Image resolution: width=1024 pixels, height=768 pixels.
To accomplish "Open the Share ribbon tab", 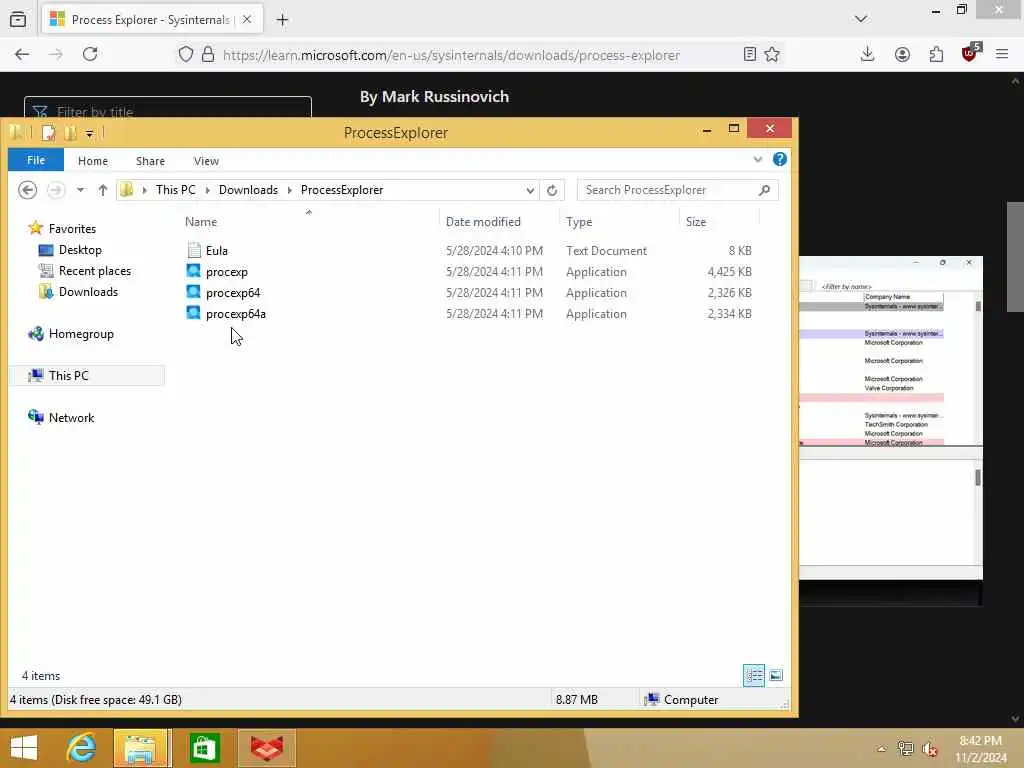I will [x=150, y=161].
